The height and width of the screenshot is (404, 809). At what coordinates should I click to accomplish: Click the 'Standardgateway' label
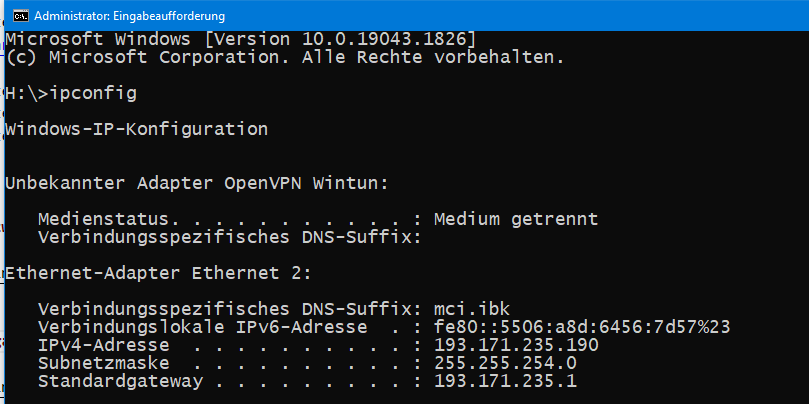120,381
